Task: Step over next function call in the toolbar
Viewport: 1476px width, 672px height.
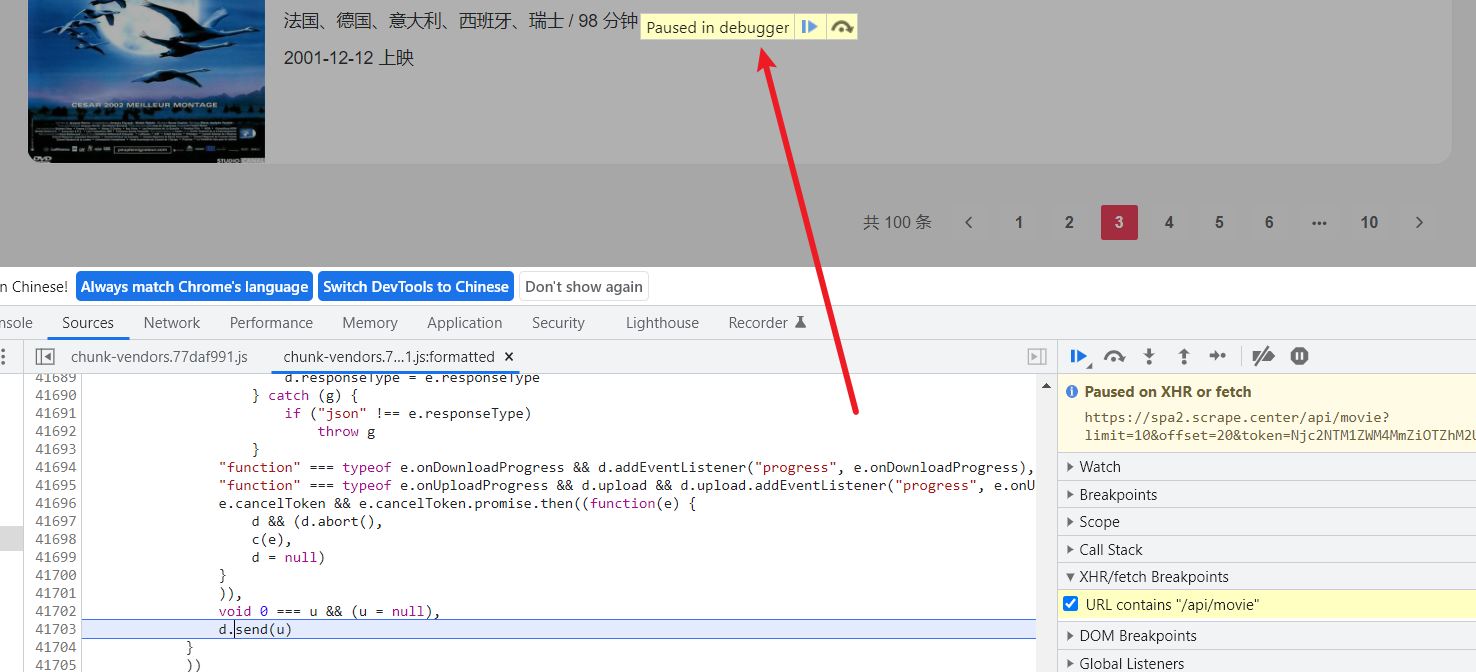Action: click(1114, 356)
